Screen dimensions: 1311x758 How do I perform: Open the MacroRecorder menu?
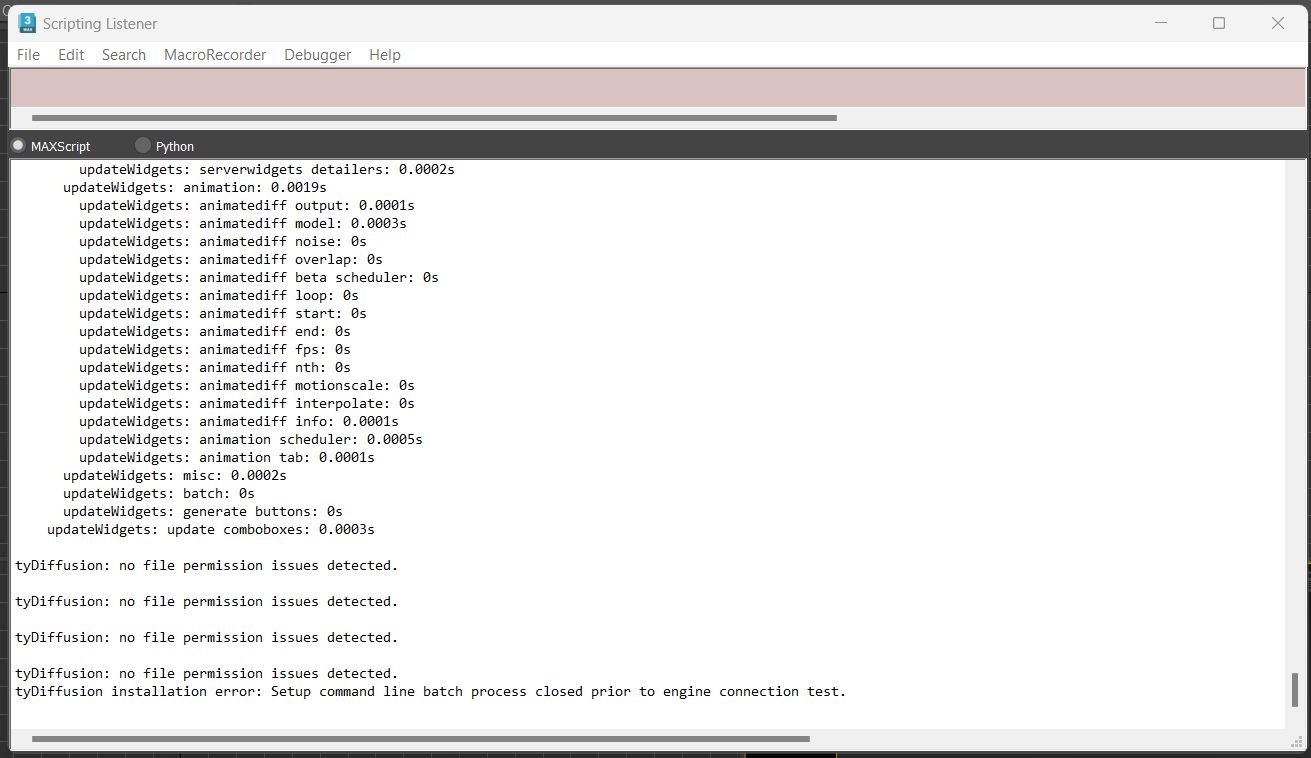215,55
